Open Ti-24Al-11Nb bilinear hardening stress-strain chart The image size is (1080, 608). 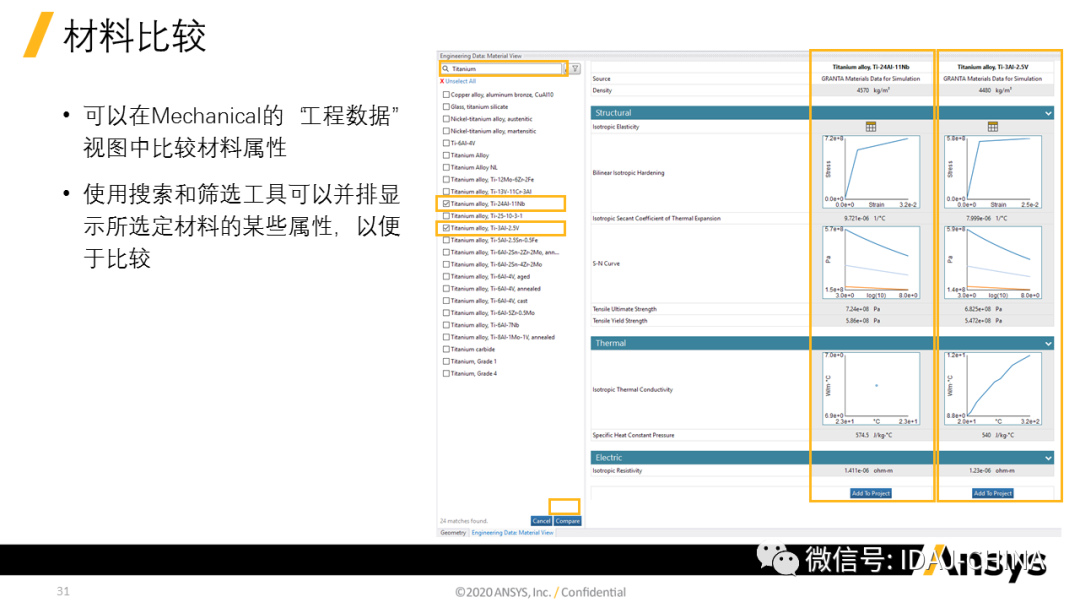click(x=871, y=172)
